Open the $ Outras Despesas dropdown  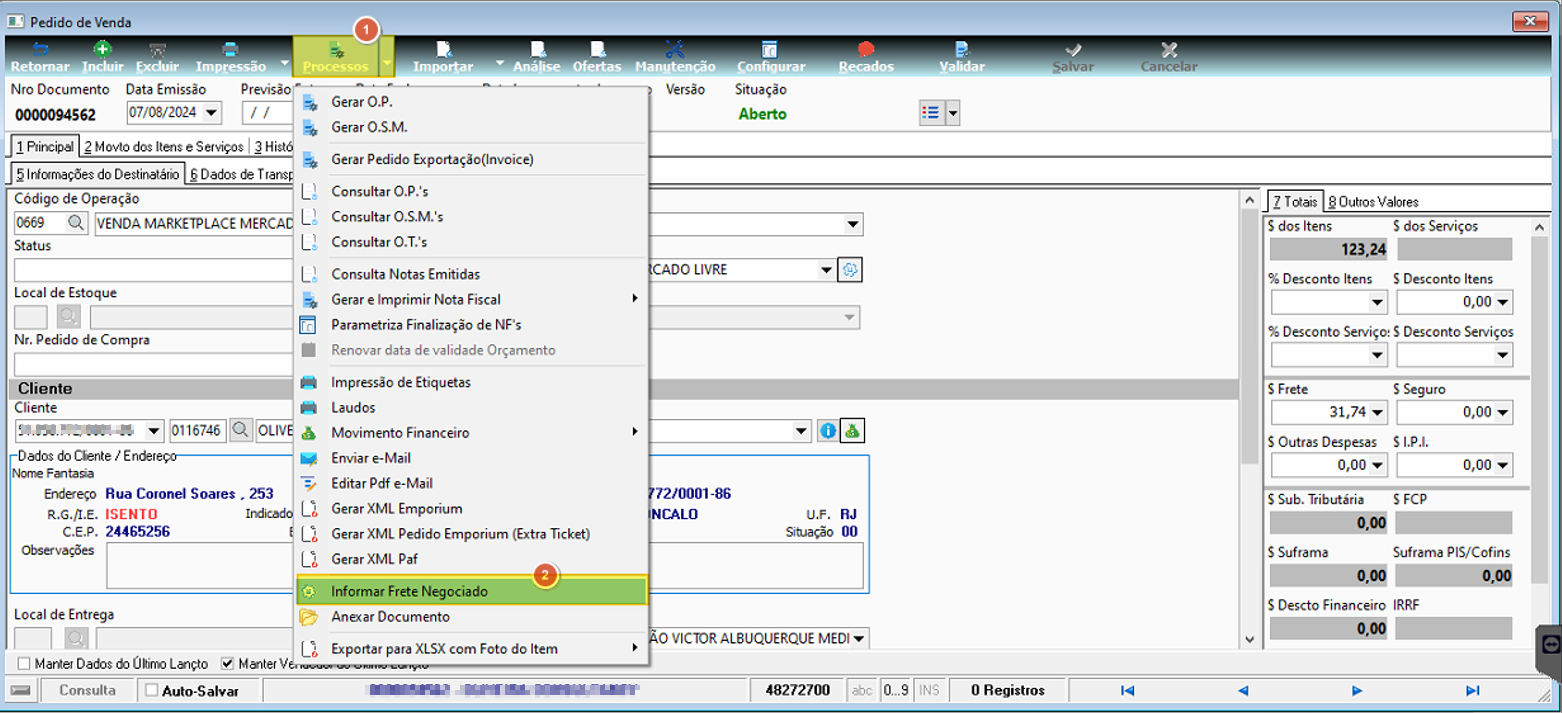[1378, 465]
